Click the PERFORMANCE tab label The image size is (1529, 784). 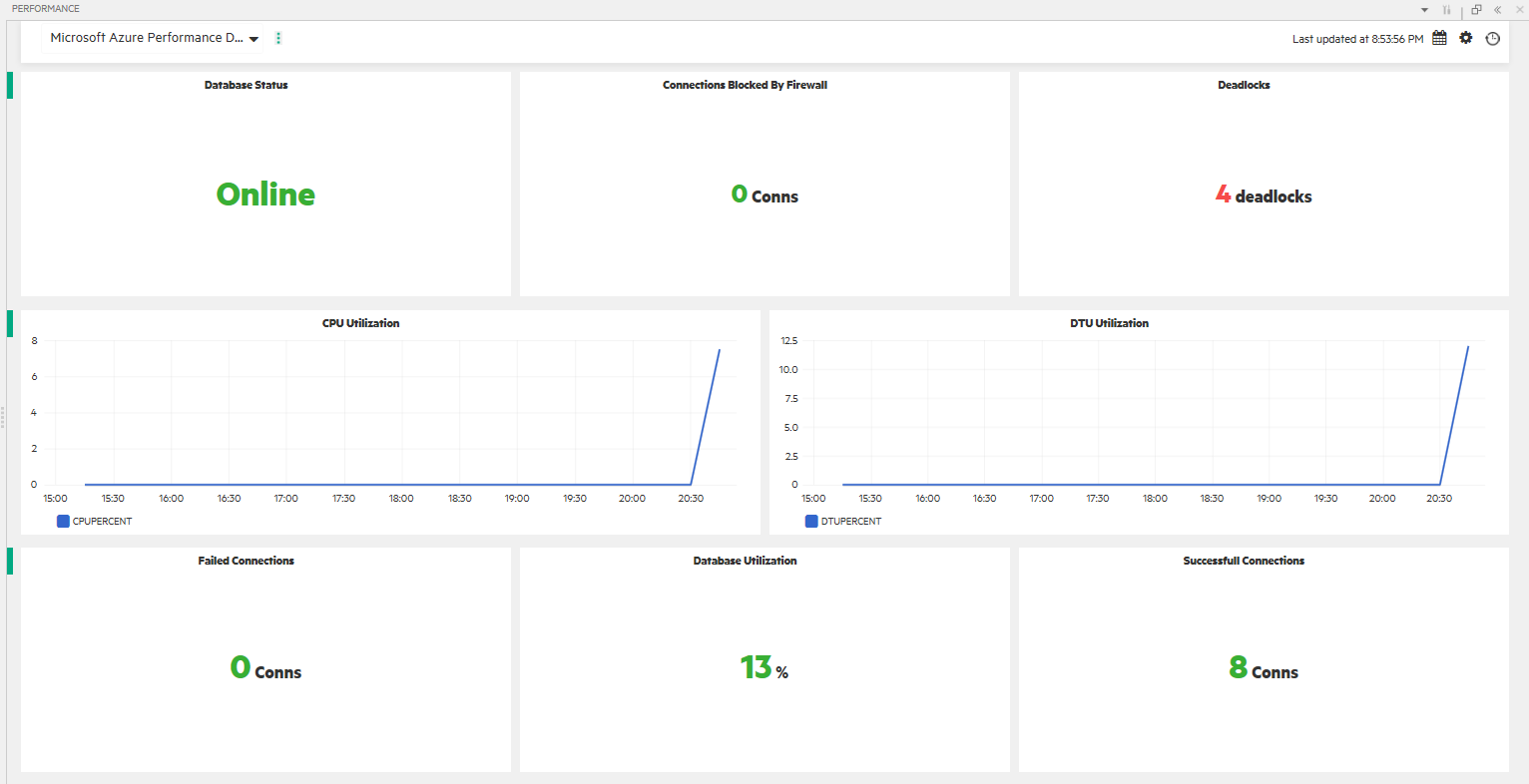pos(45,8)
